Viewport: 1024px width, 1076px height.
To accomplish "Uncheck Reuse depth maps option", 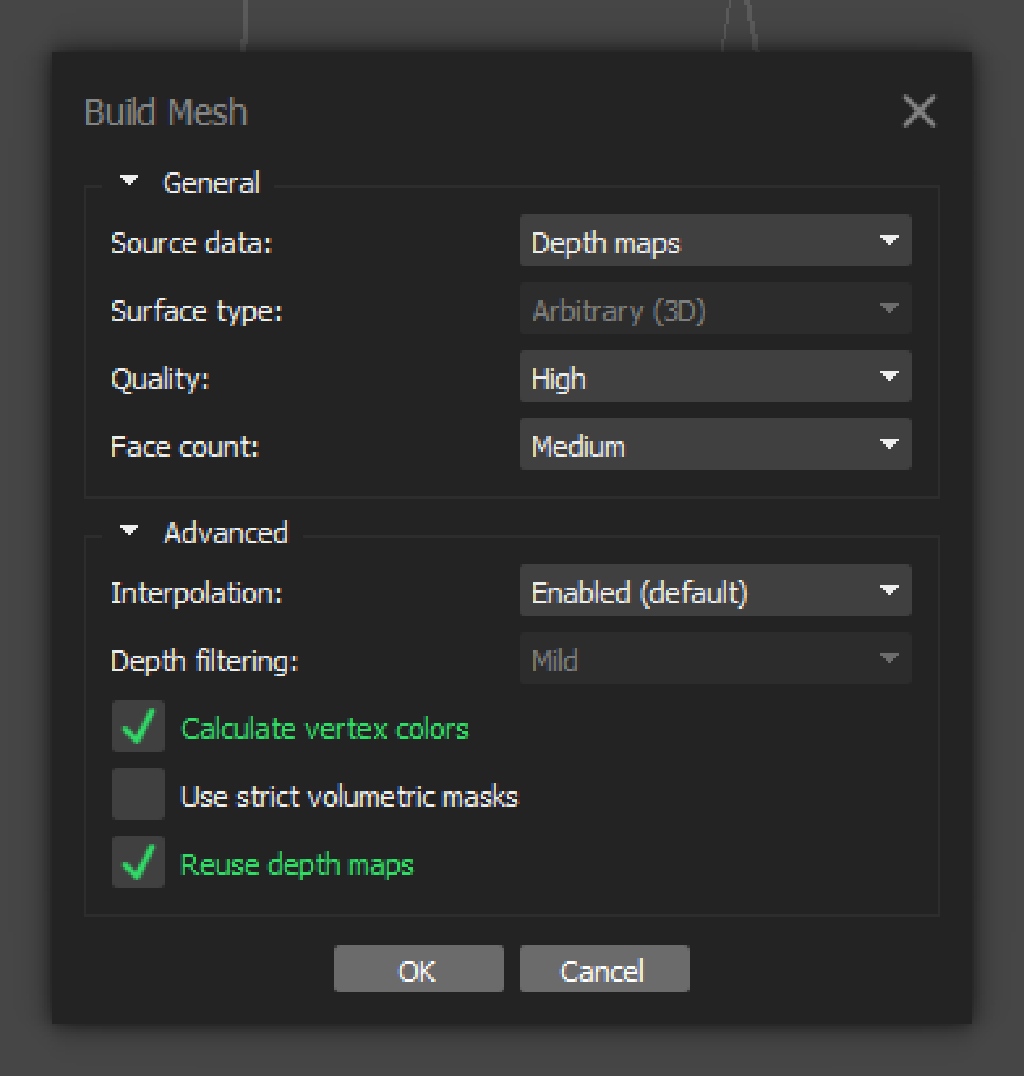I will (x=138, y=863).
